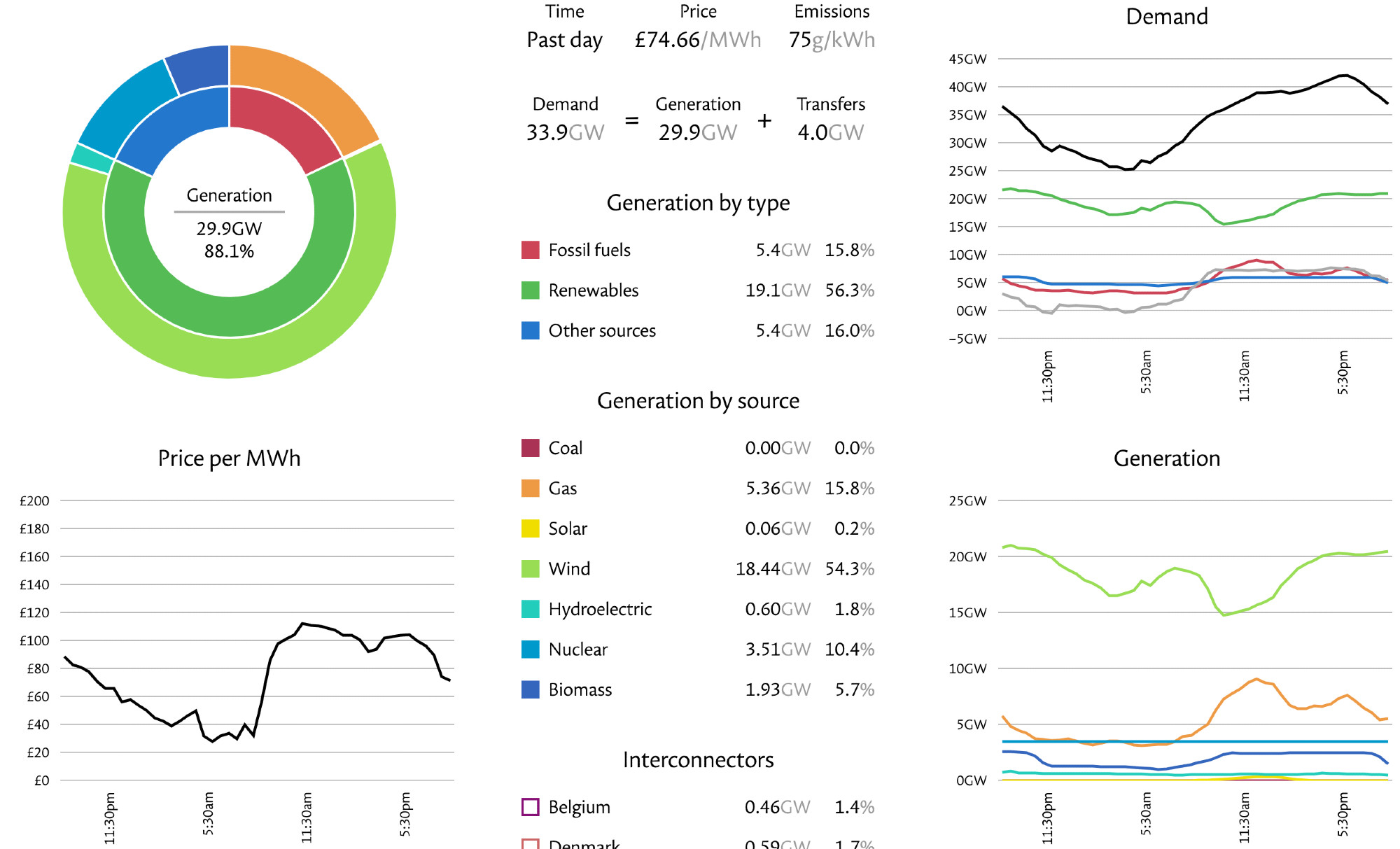Click the Demand 33.9GW figure
Image resolution: width=1400 pixels, height=849 pixels.
(x=565, y=132)
